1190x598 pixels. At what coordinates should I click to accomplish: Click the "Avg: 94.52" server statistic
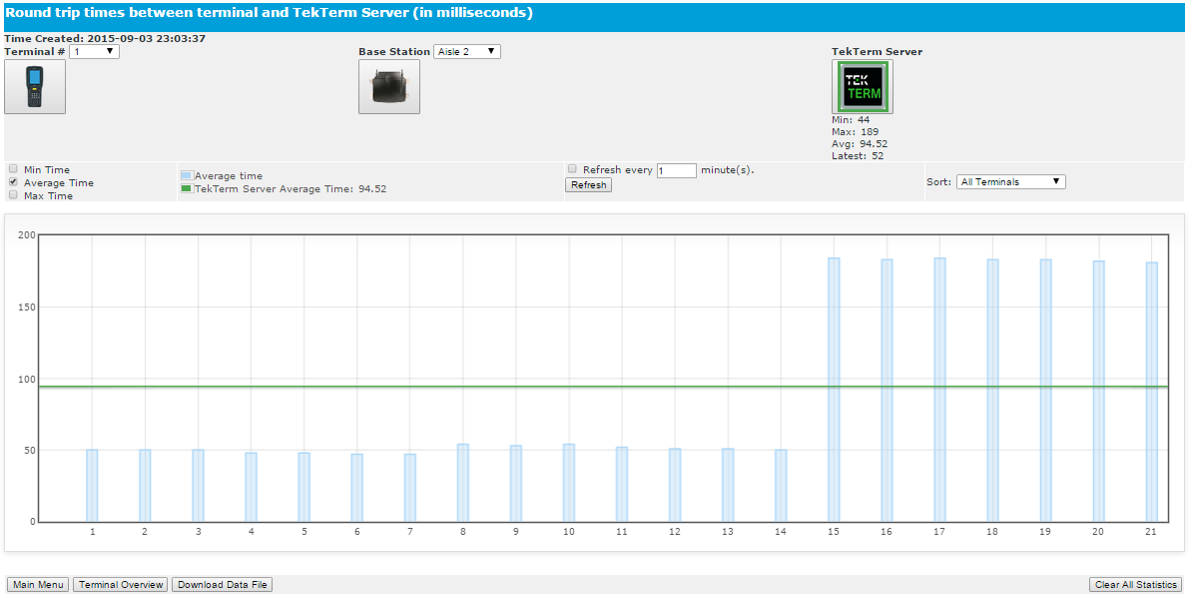pos(860,143)
